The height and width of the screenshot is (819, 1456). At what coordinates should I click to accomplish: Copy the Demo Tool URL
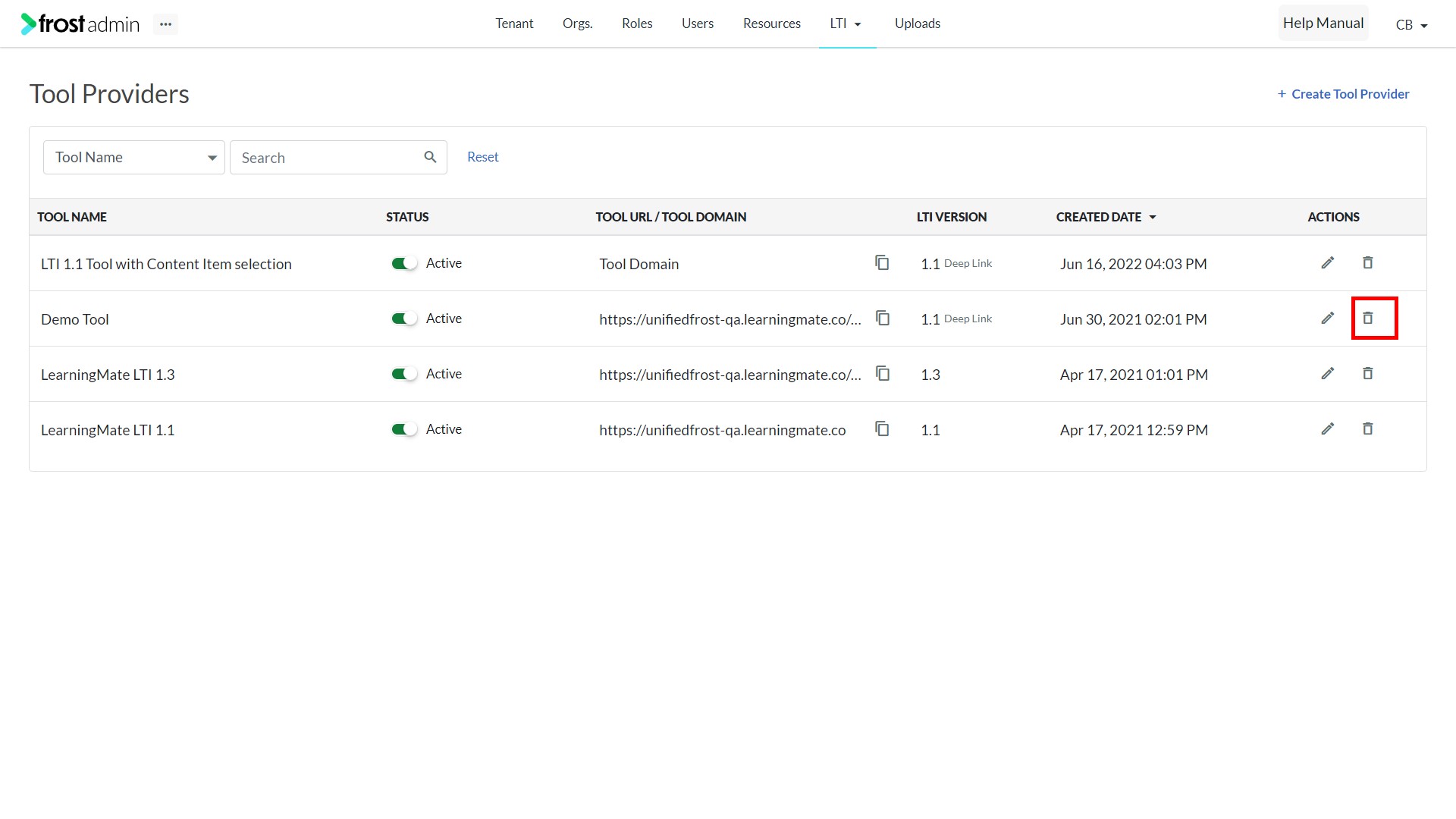[883, 318]
